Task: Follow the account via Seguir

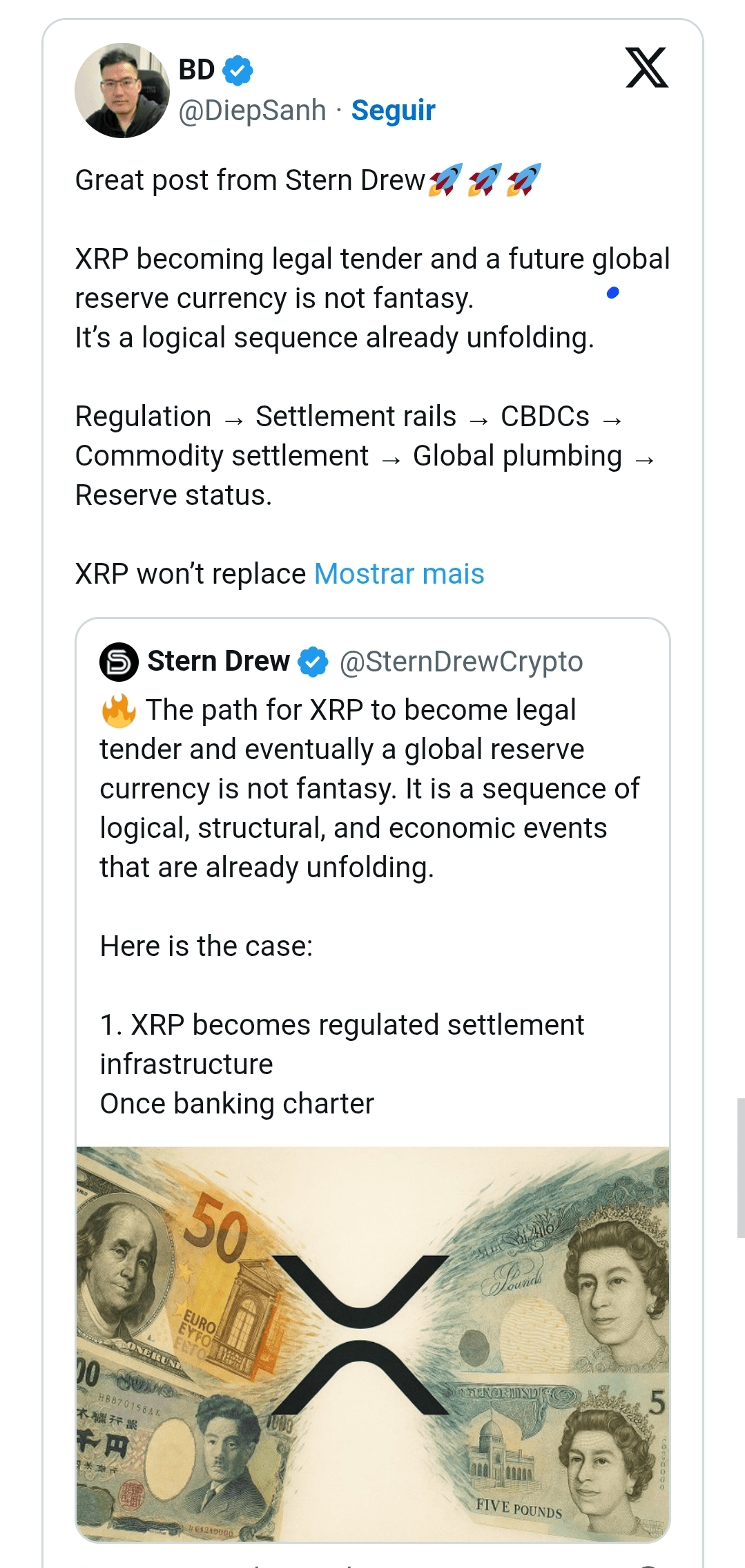Action: click(x=394, y=111)
